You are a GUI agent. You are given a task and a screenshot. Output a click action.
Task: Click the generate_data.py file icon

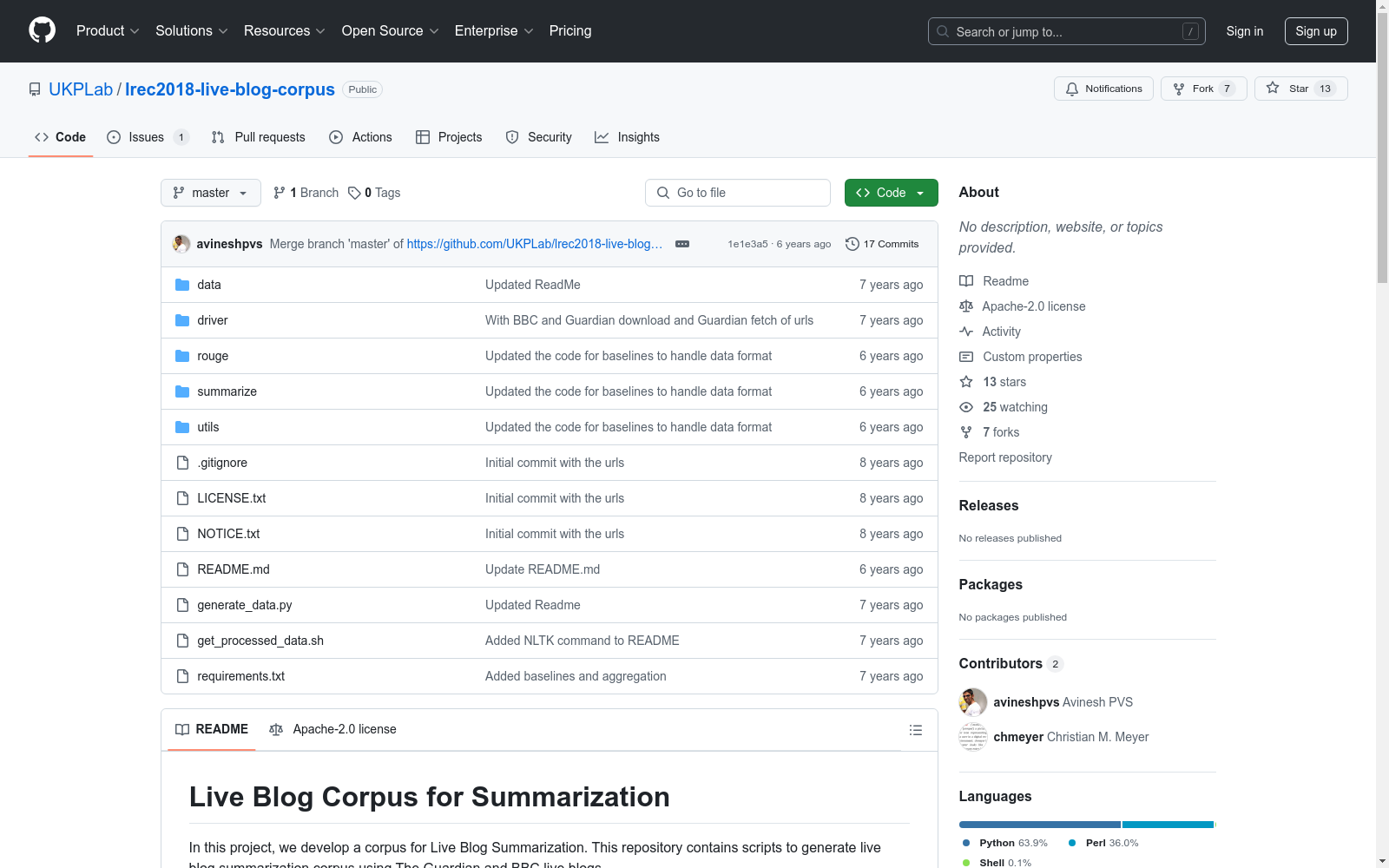182,605
